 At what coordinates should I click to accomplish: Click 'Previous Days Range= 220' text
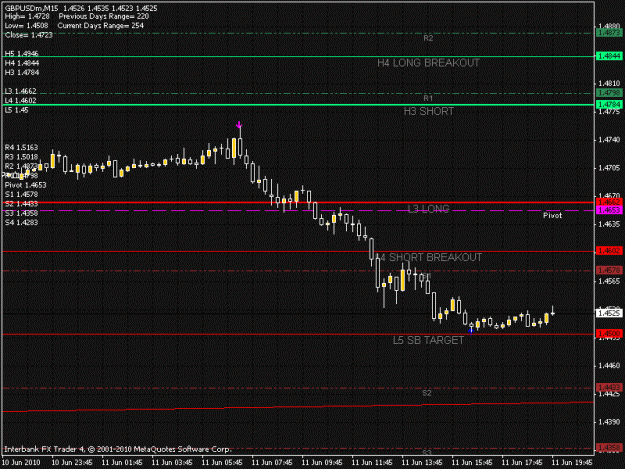(x=104, y=16)
